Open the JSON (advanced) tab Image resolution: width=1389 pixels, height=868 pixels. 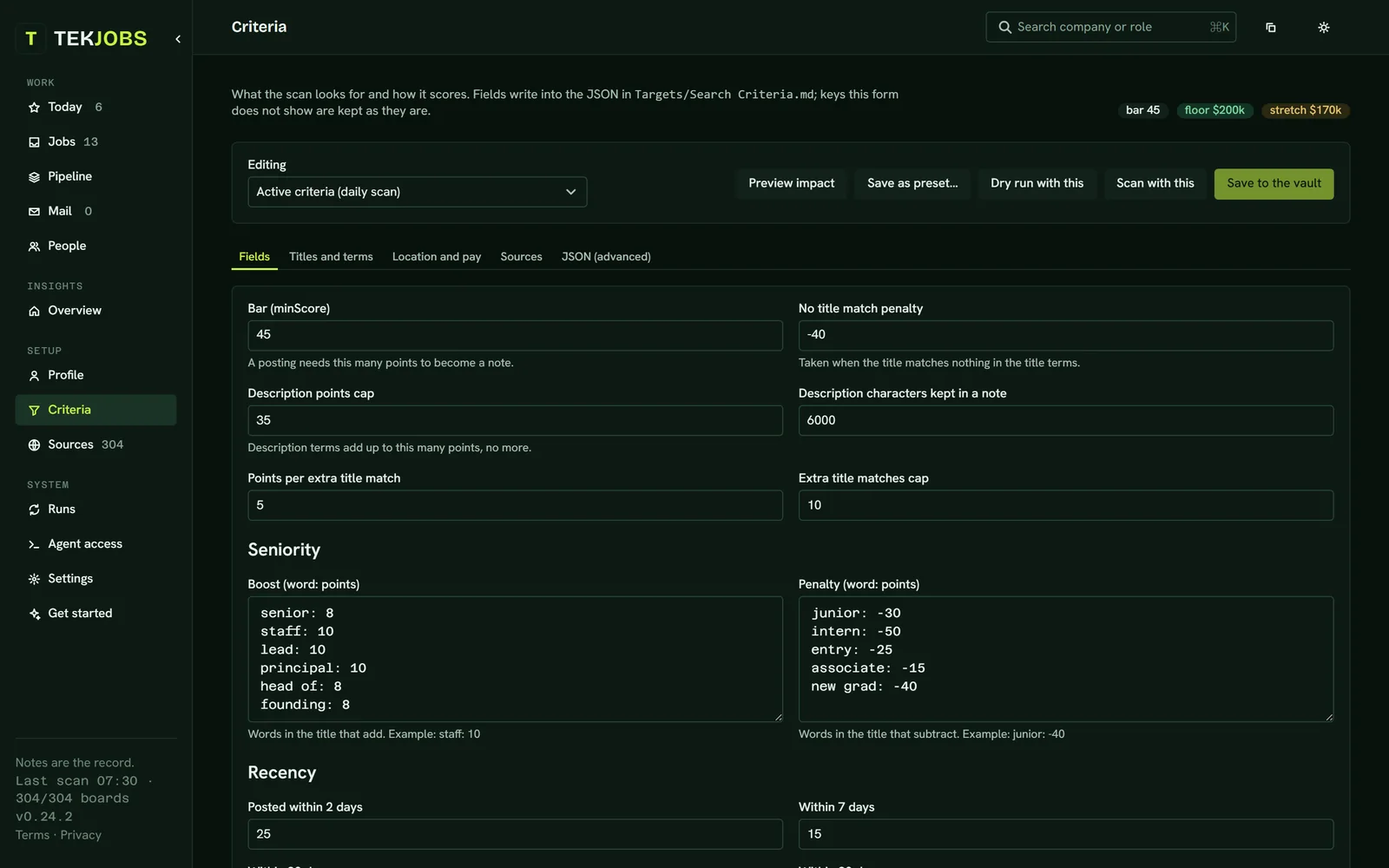pos(606,257)
